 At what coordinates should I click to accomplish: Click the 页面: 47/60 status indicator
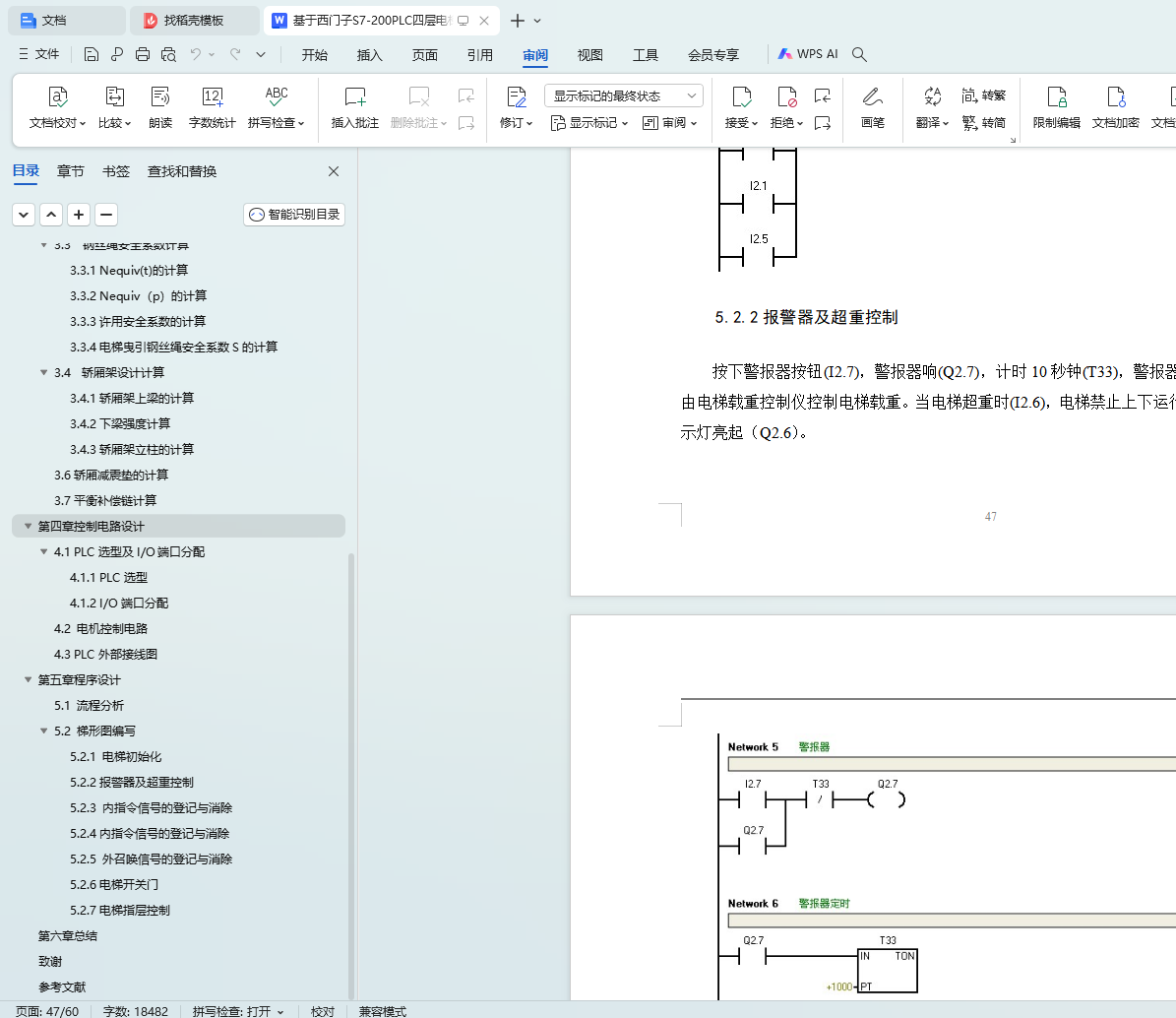point(46,1011)
